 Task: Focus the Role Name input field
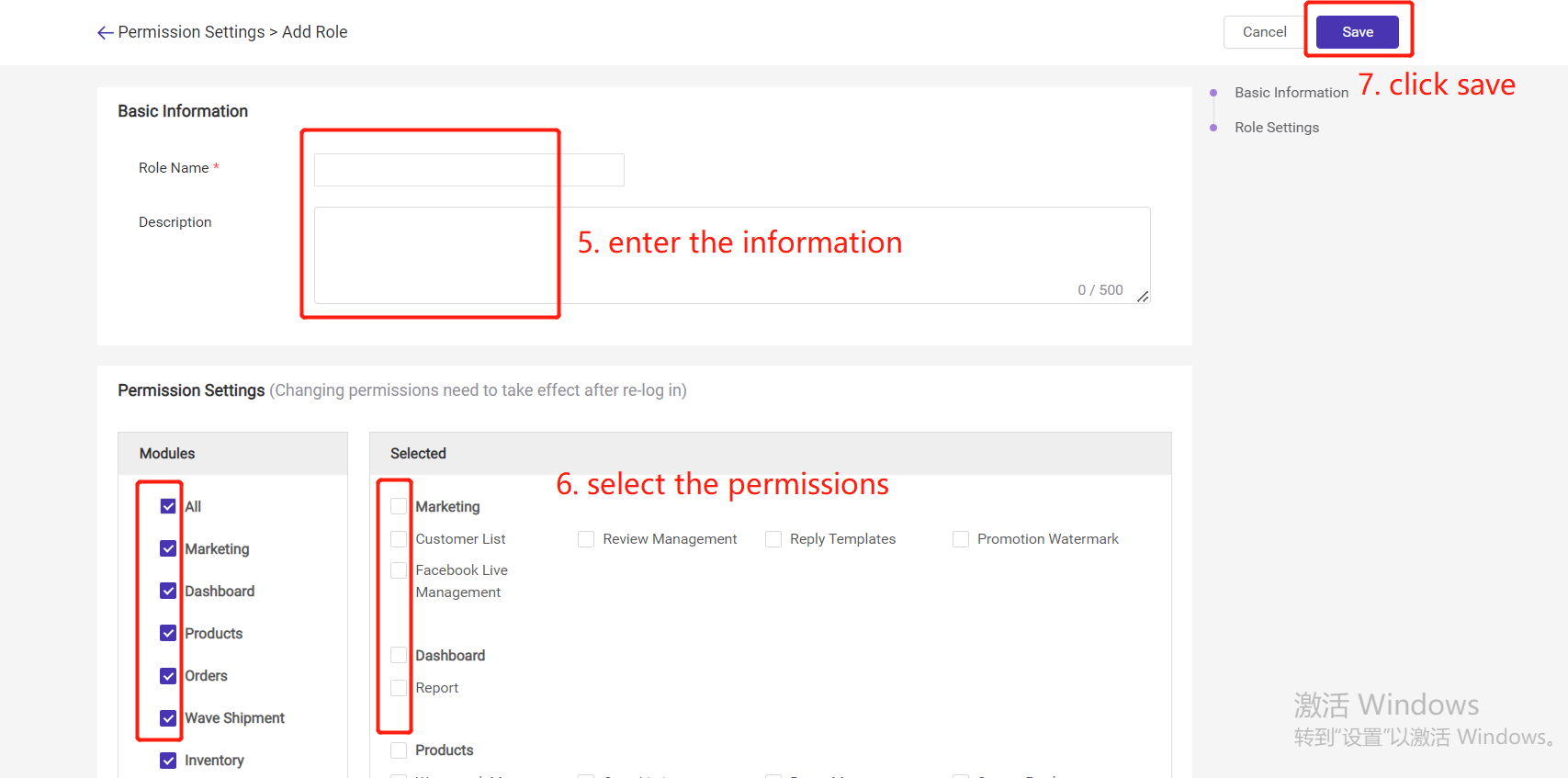coord(469,170)
